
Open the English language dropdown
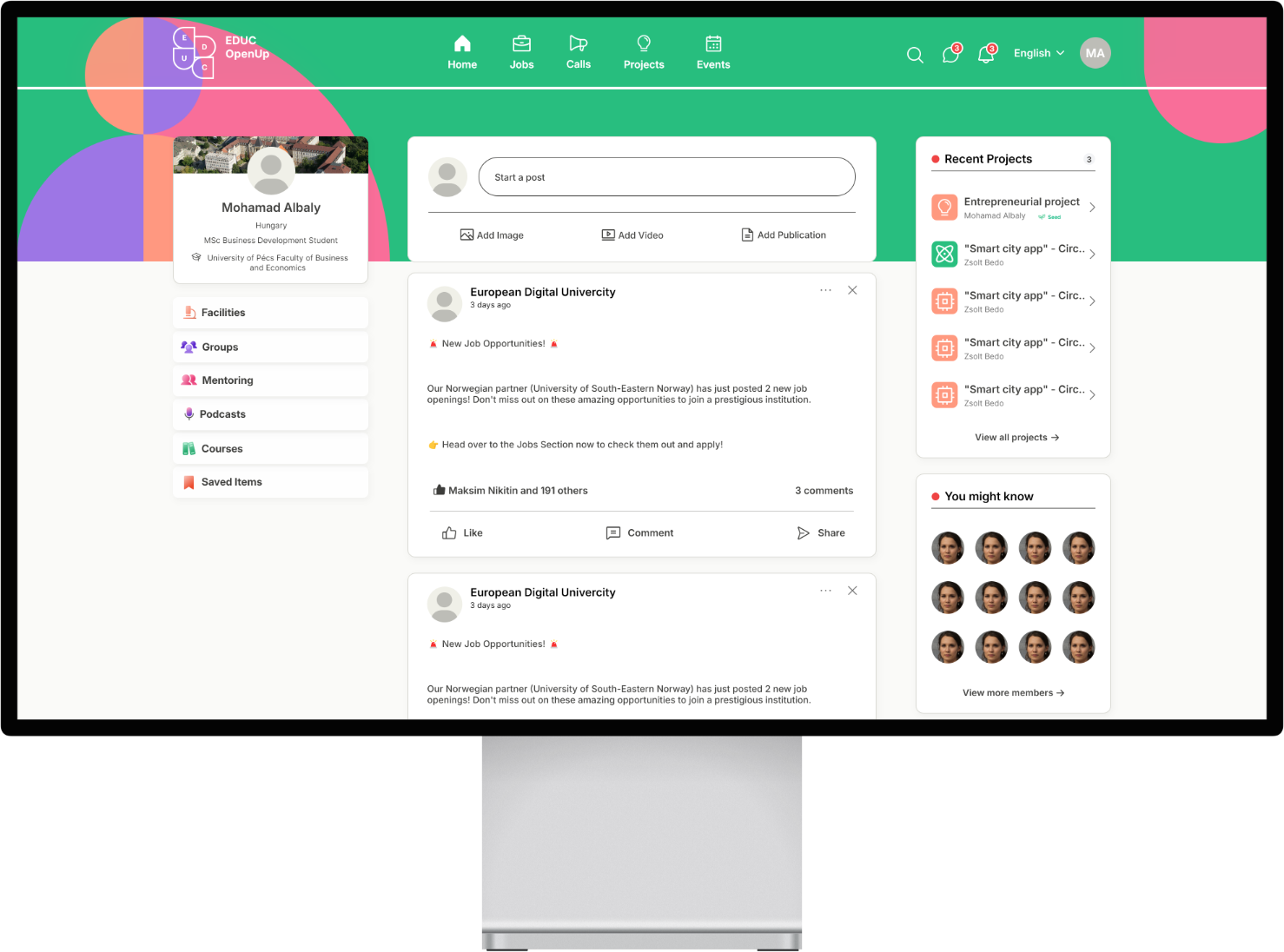click(x=1038, y=53)
